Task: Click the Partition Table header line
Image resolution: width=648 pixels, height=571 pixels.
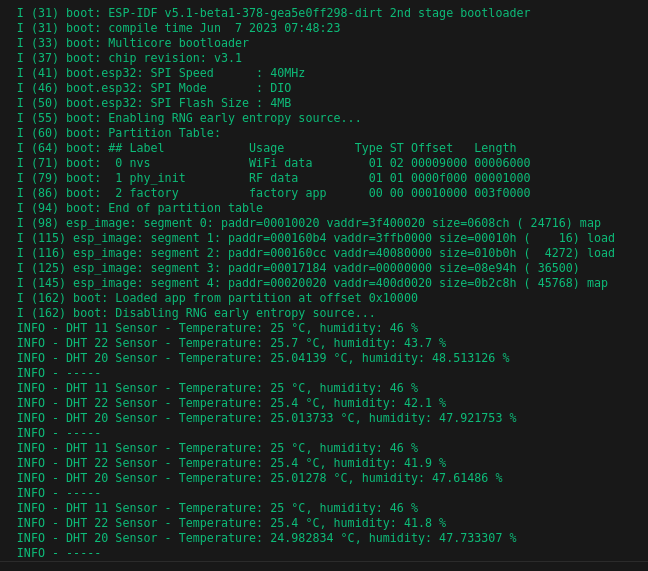Action: click(x=119, y=133)
